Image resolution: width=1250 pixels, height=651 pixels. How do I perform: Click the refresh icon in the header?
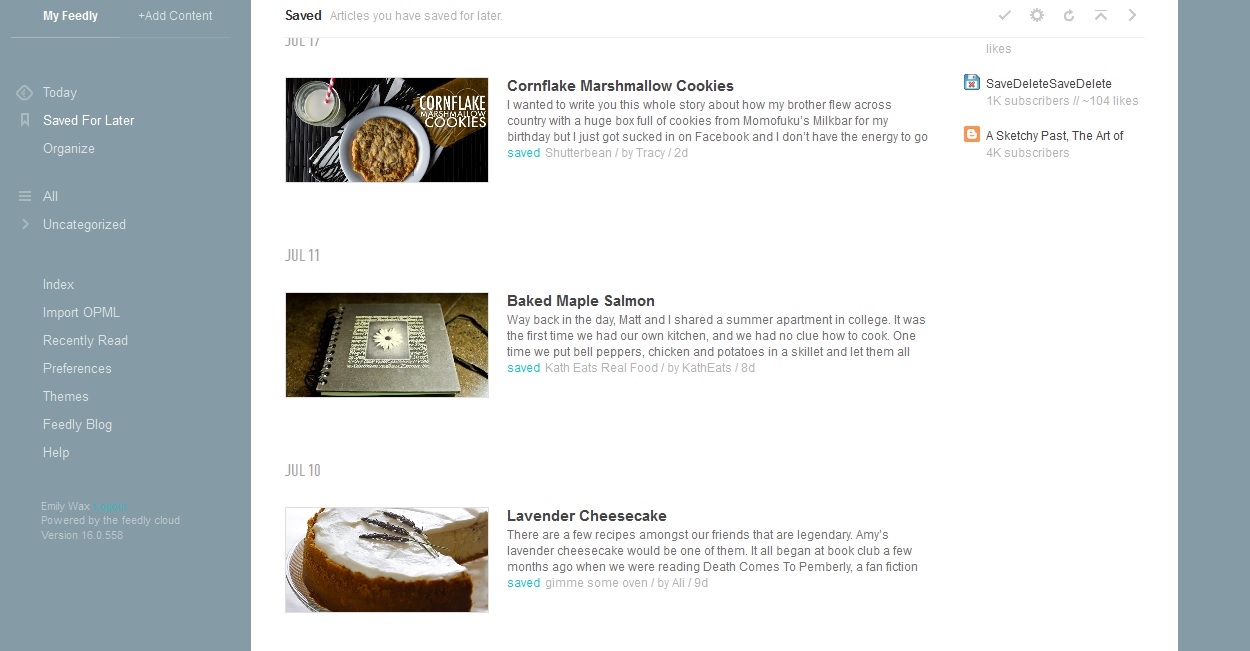[1069, 15]
